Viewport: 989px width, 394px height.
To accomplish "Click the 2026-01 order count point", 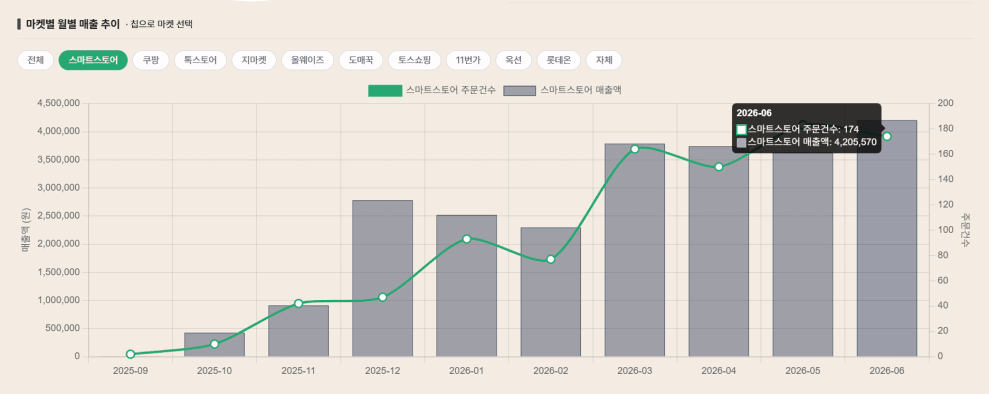I will pyautogui.click(x=466, y=239).
